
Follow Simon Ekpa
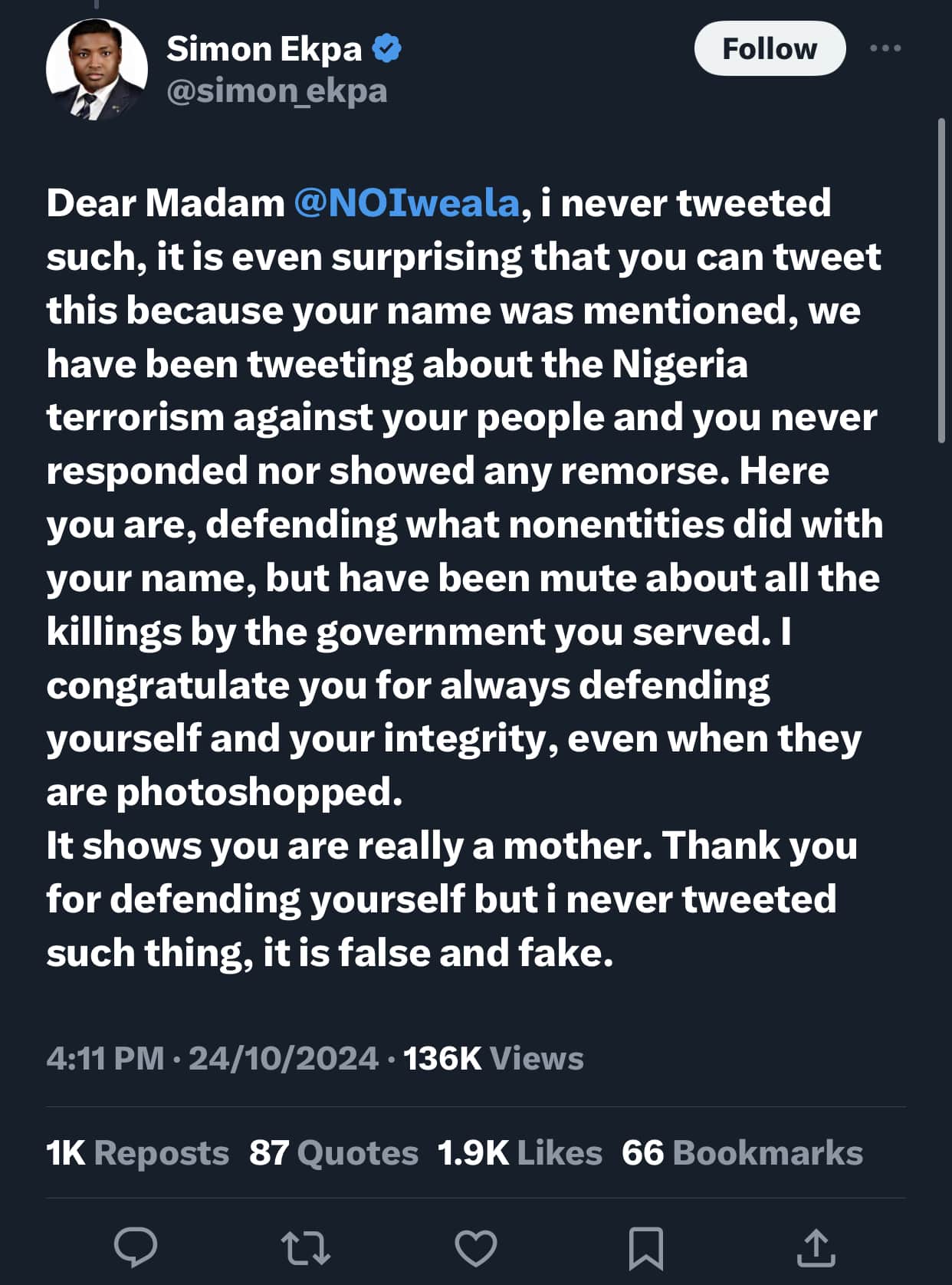tap(770, 48)
